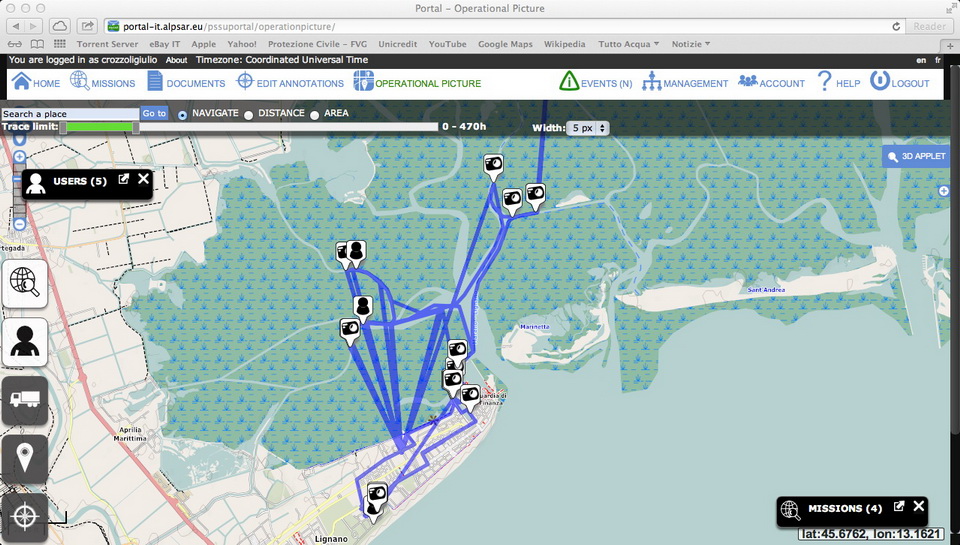
Task: Click the users person sidebar icon
Action: 25,342
